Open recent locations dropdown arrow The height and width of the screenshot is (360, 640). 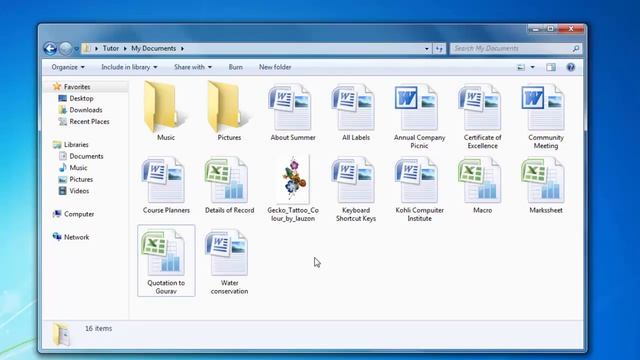coord(76,49)
